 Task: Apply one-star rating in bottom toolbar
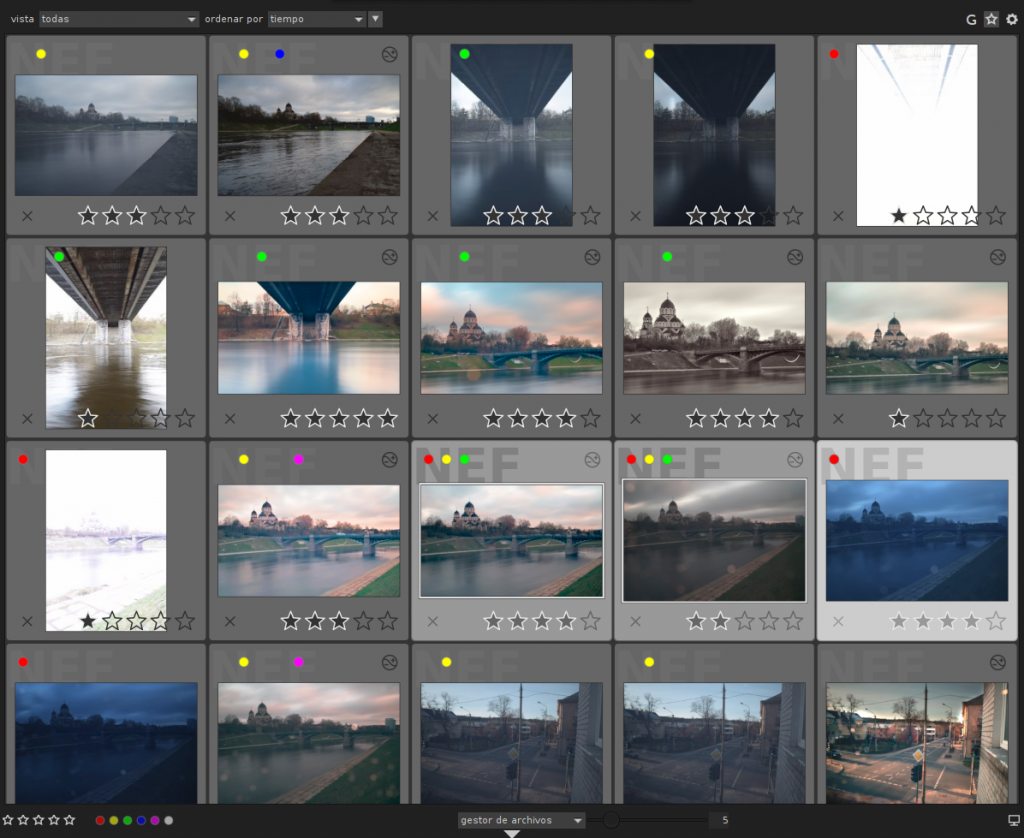tap(8, 820)
